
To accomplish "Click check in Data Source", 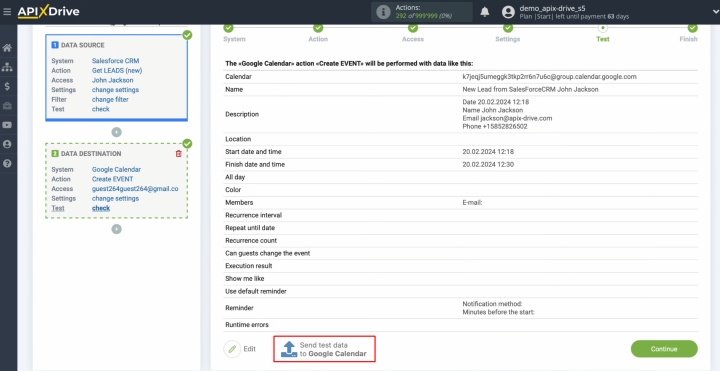I will click(101, 109).
